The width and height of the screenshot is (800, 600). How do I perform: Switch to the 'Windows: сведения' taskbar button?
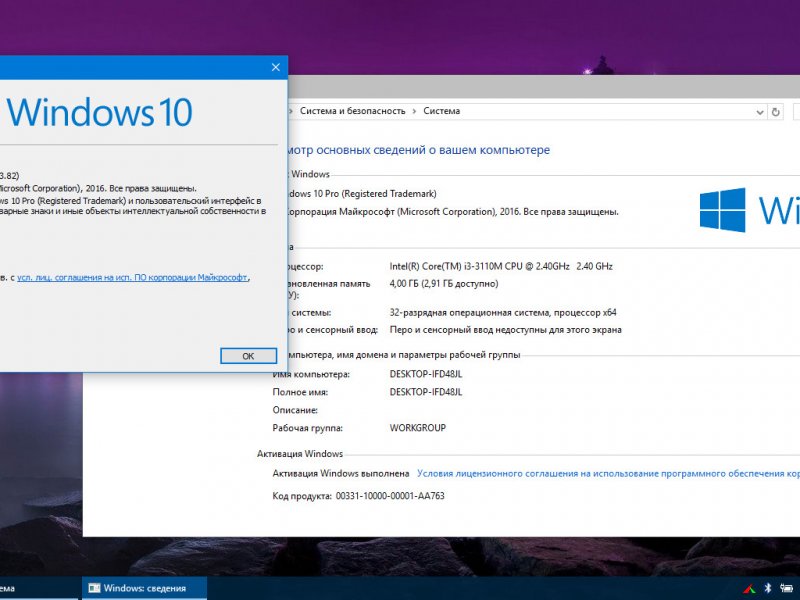pos(144,588)
